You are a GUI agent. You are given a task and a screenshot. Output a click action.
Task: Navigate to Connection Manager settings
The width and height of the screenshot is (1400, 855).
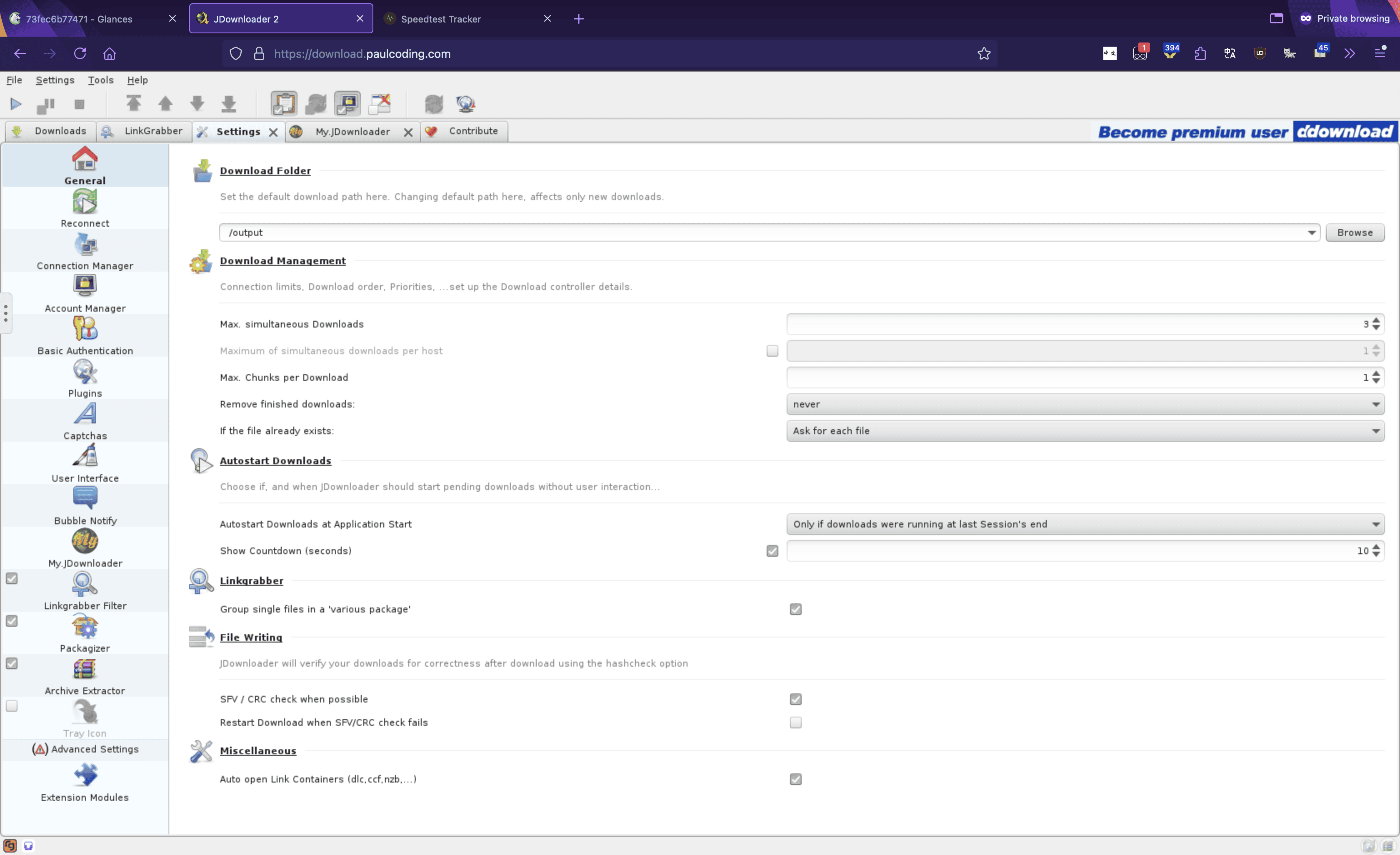pos(85,253)
